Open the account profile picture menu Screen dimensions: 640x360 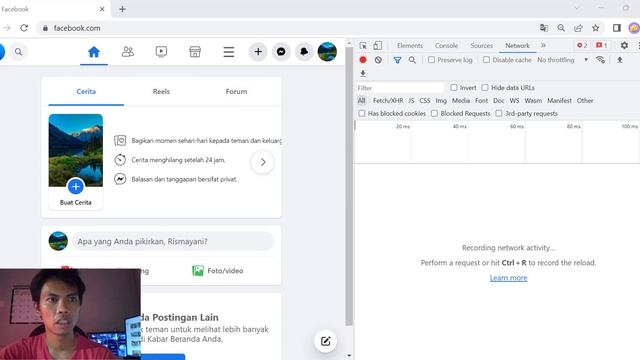pyautogui.click(x=327, y=52)
